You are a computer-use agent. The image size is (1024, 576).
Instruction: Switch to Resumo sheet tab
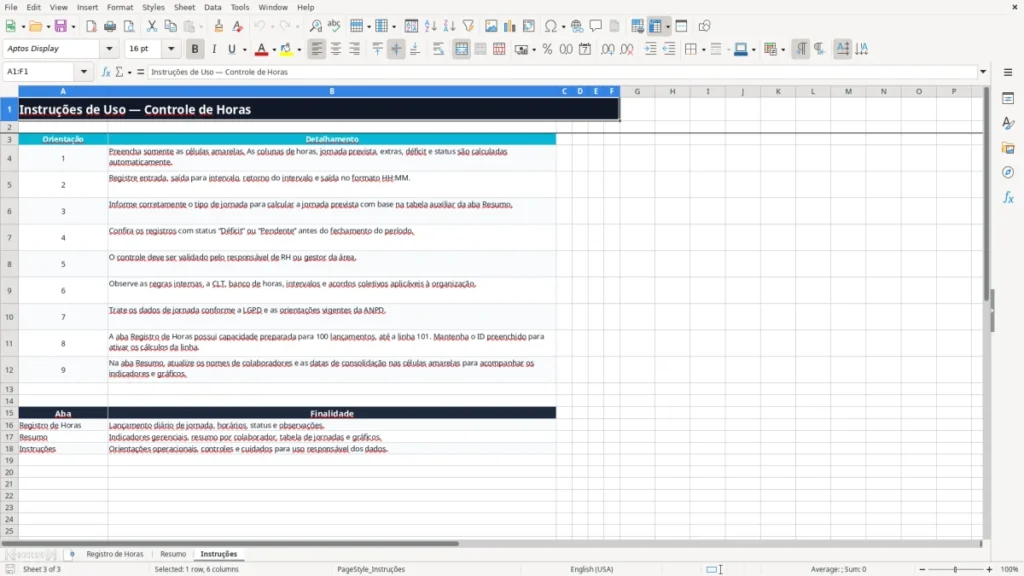173,554
